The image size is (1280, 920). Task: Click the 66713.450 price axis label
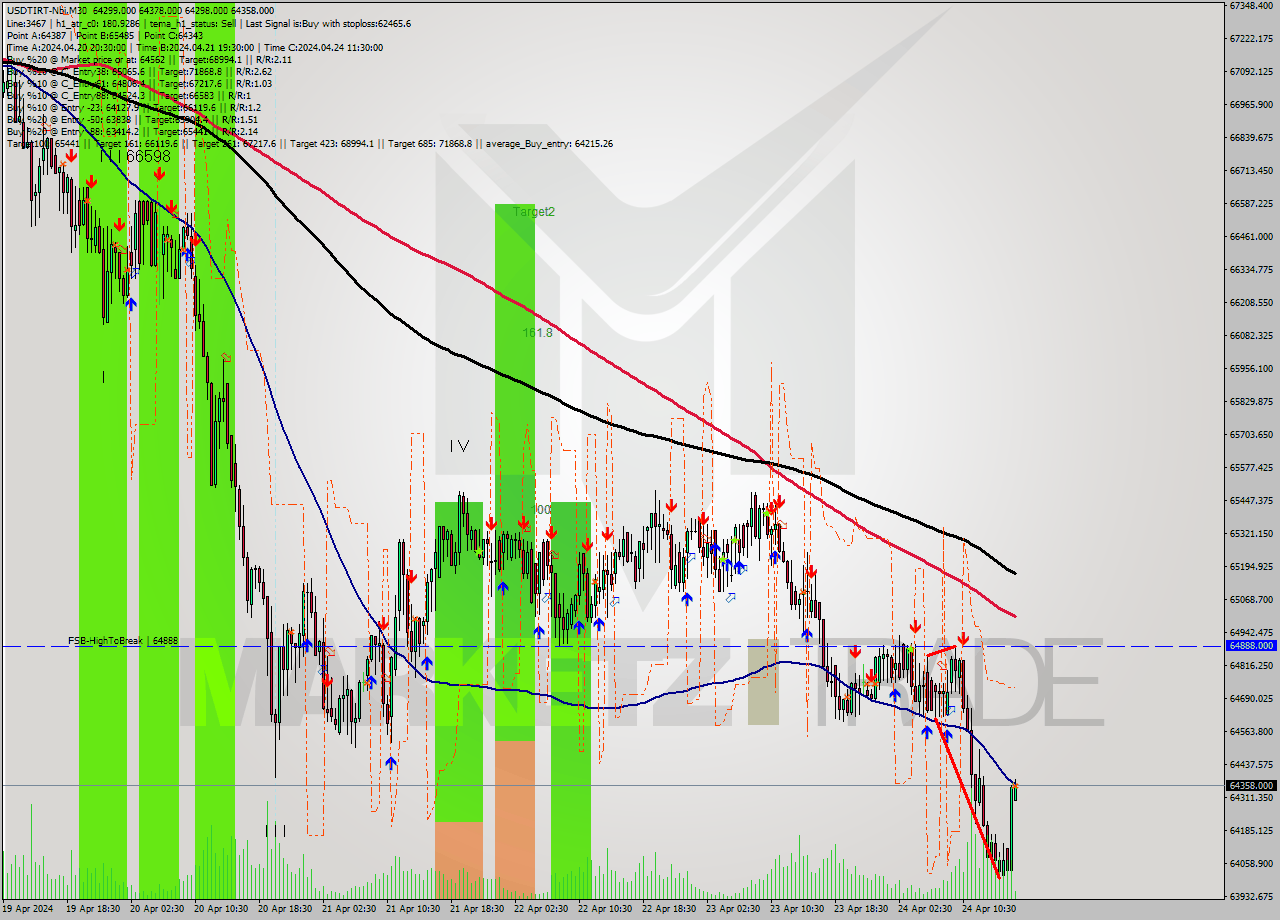point(1251,170)
